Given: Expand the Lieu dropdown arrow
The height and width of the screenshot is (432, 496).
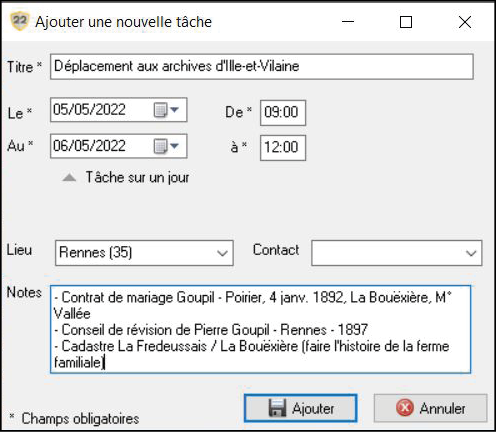Looking at the screenshot, I should click(222, 253).
